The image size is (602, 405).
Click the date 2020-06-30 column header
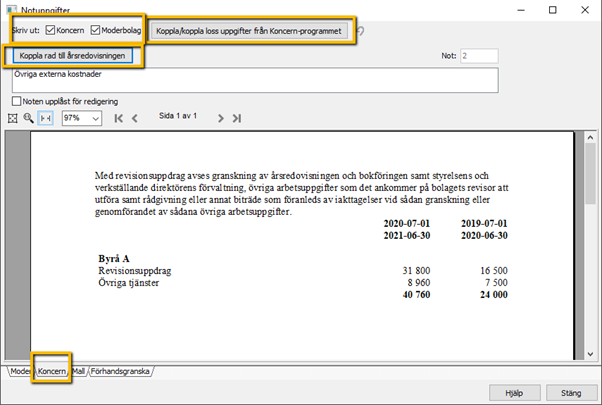click(485, 236)
